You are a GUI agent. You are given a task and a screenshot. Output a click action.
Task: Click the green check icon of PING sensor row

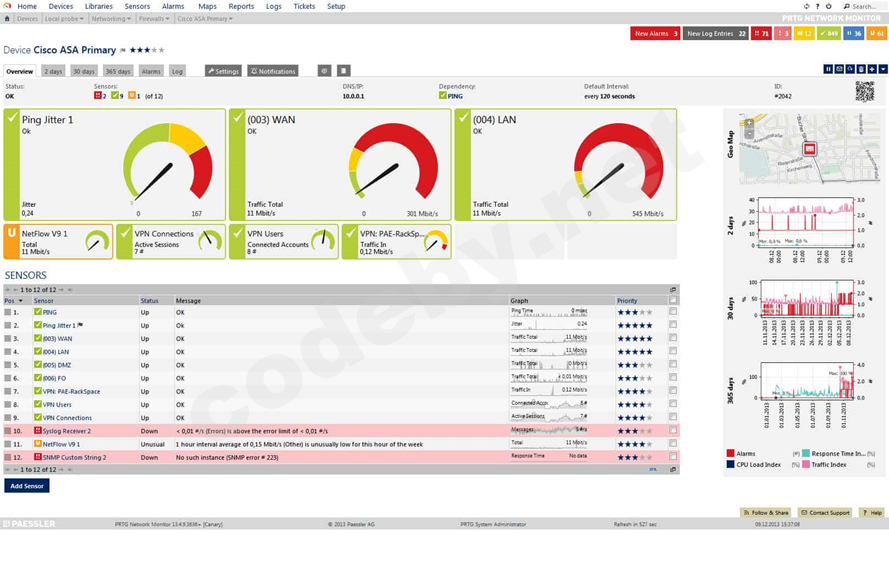tap(37, 312)
